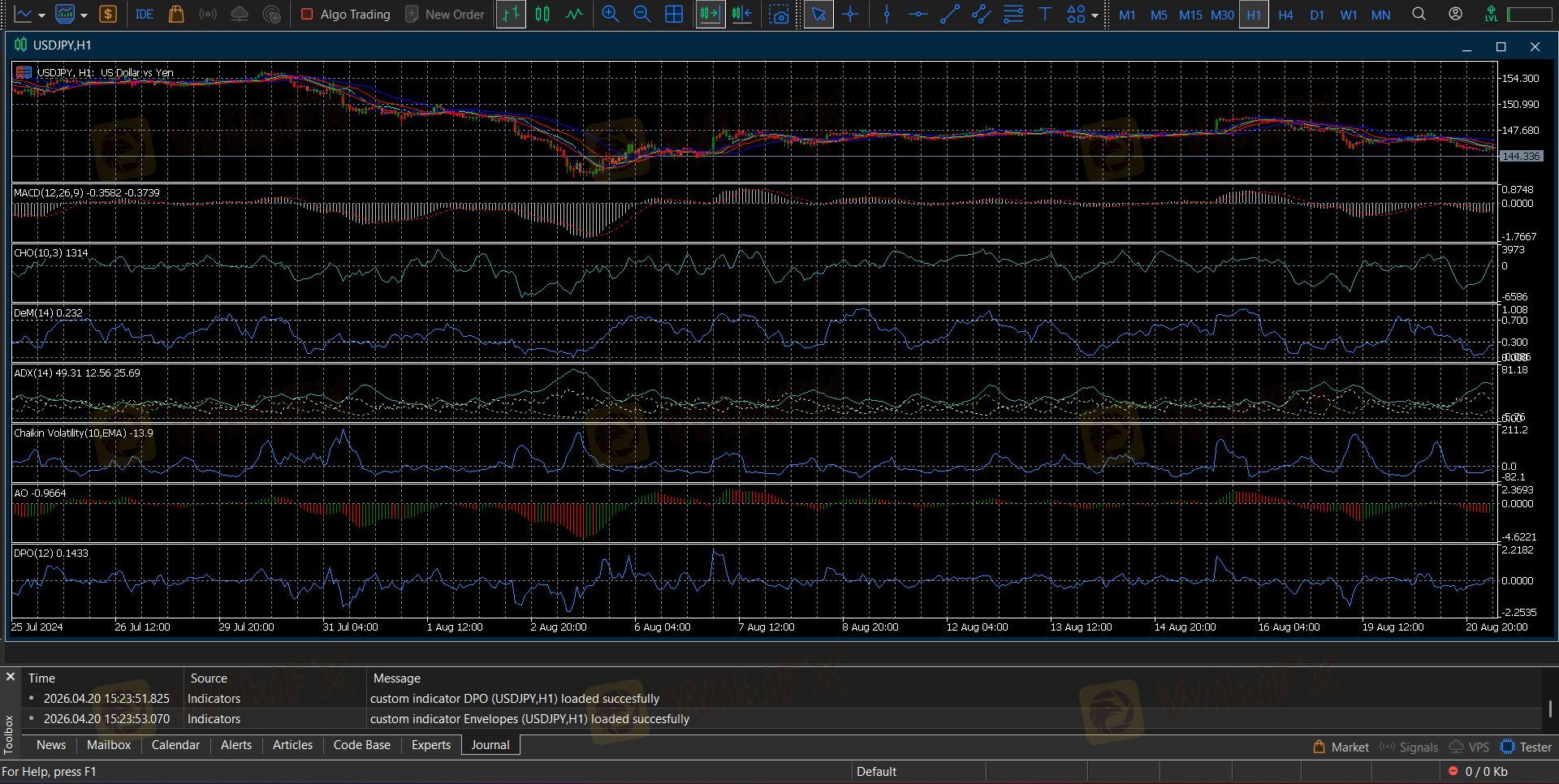Select the text label tool
The image size is (1559, 784).
pos(1045,15)
